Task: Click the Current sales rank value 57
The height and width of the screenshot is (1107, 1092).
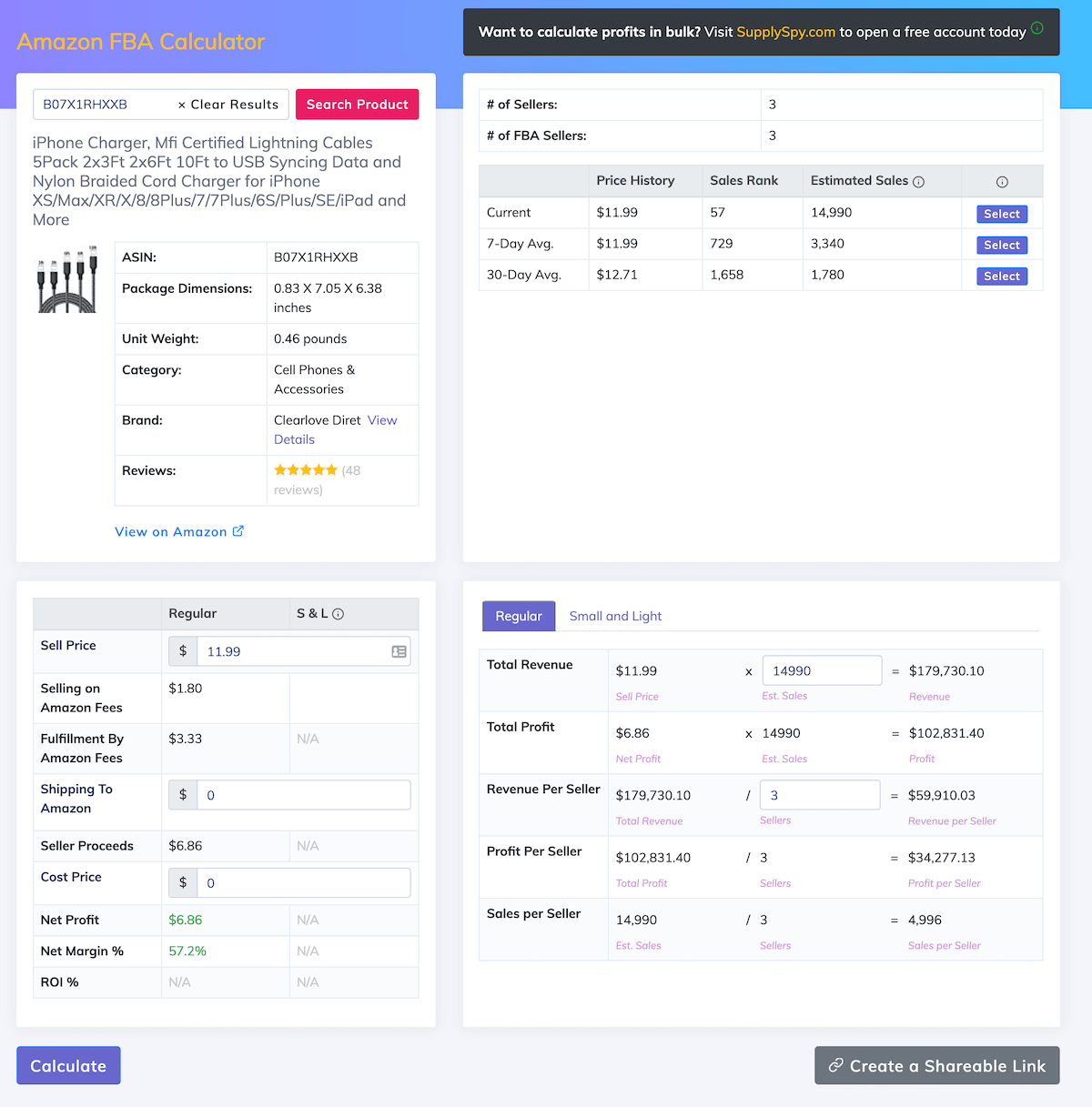Action: tap(718, 212)
